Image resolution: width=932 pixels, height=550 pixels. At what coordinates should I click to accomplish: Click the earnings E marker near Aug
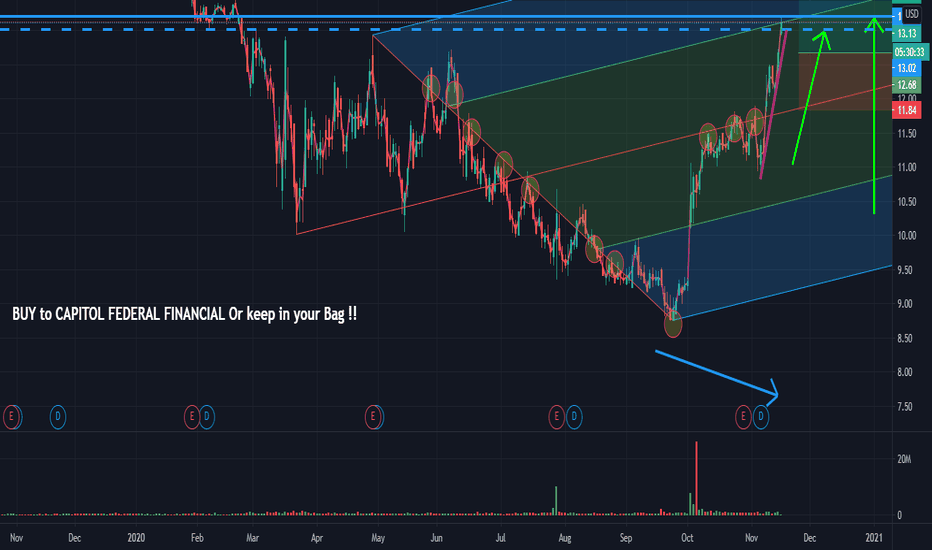(x=556, y=417)
